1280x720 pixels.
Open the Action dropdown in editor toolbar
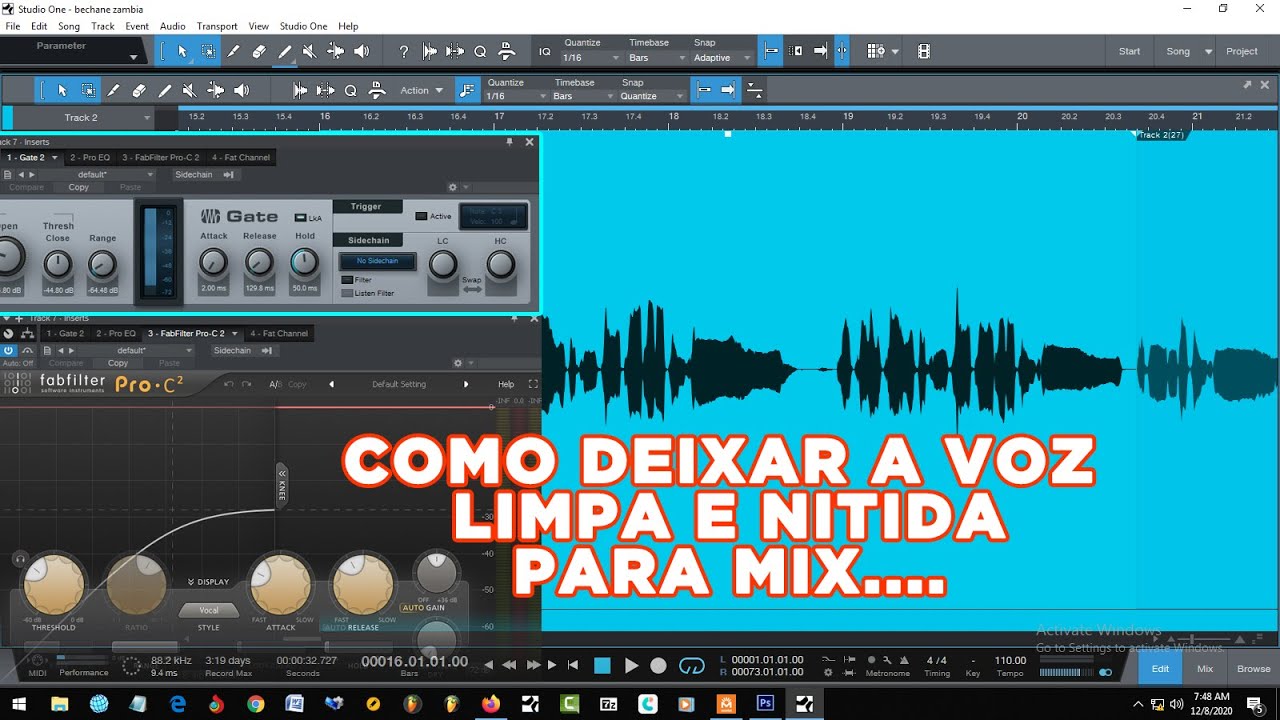[421, 90]
